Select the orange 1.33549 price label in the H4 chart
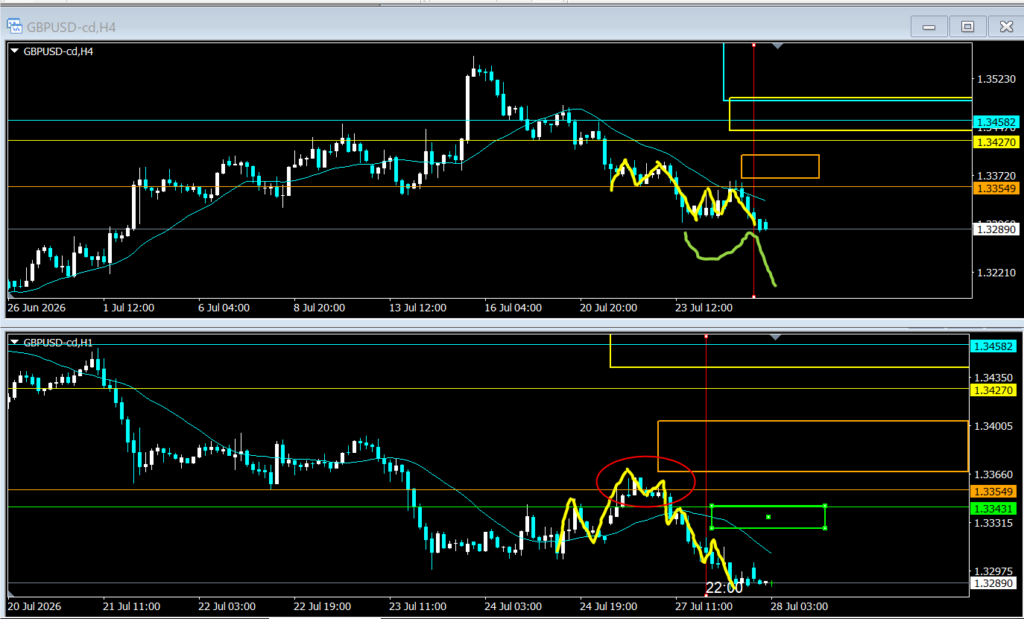1024x619 pixels. tap(995, 188)
